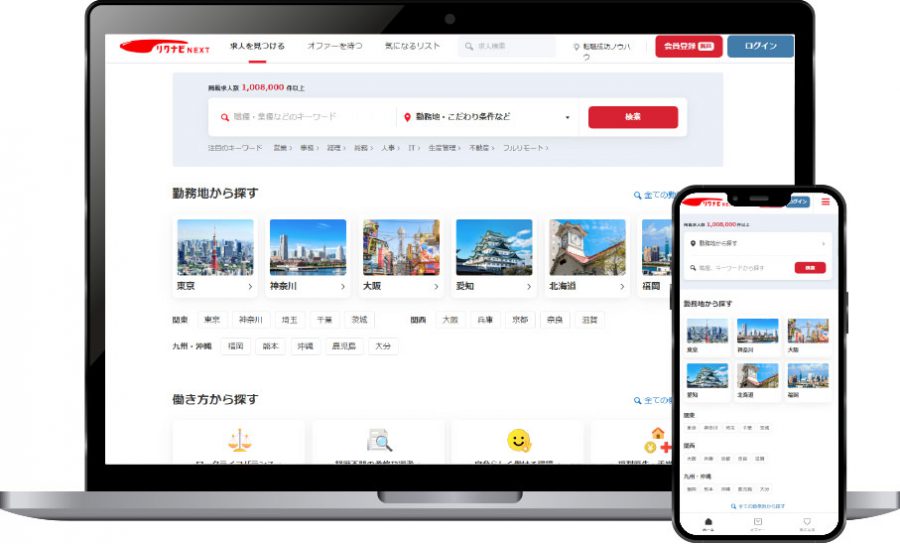Expand the 勤務地・こだわり条件など dropdown
The image size is (900, 544).
point(567,118)
